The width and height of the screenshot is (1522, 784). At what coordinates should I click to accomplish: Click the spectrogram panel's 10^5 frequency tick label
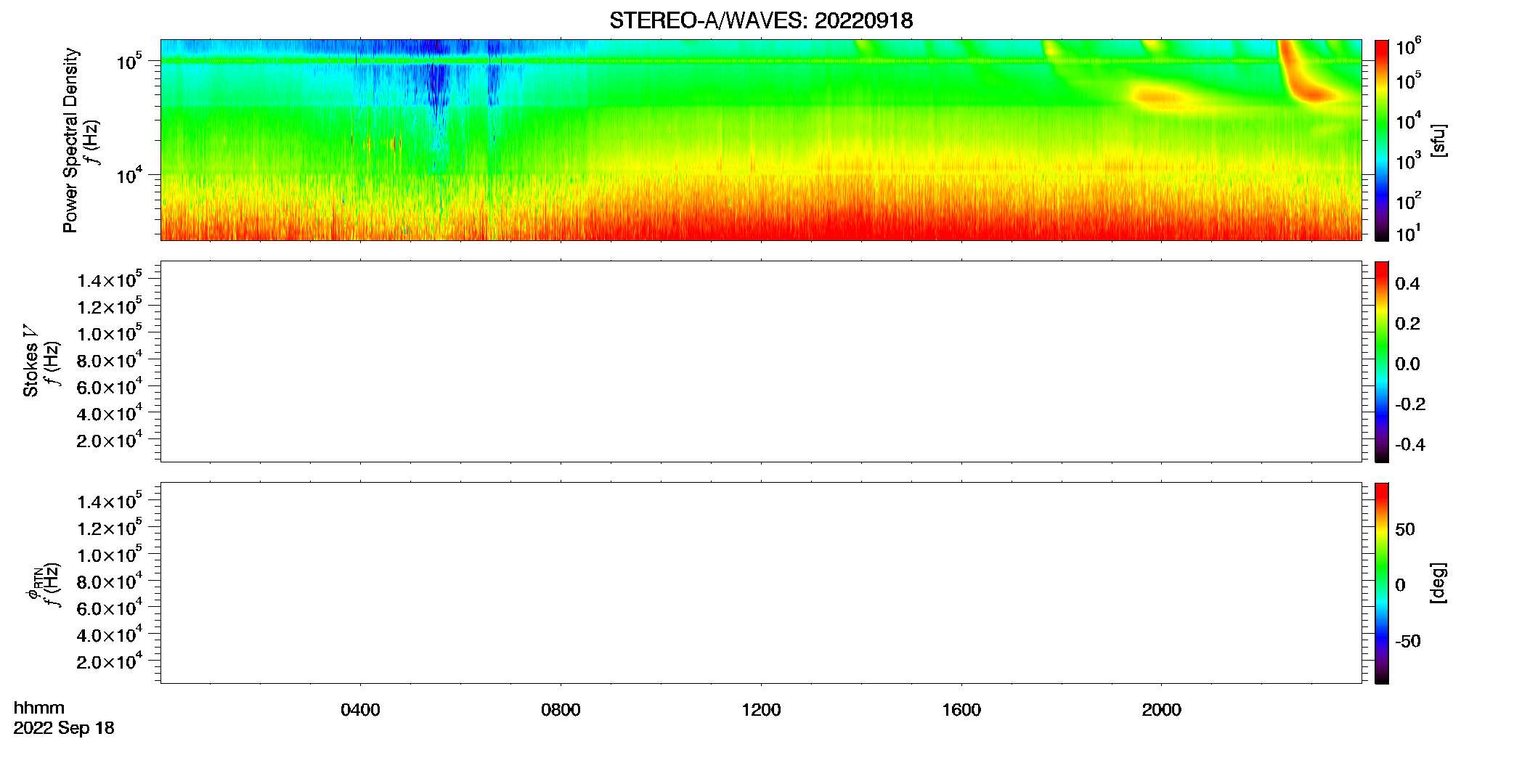[129, 61]
